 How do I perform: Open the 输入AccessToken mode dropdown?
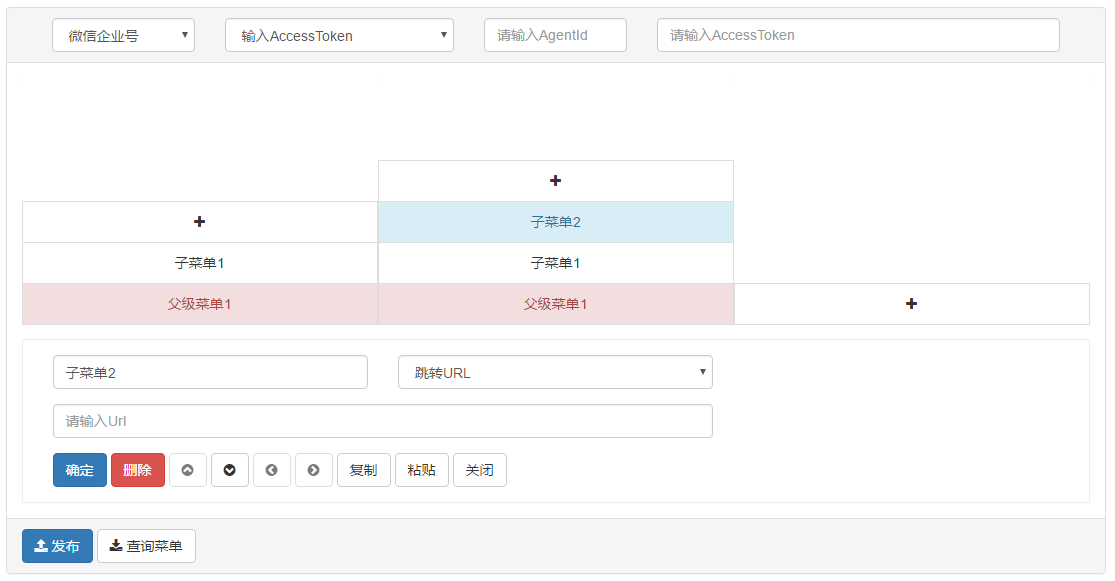(339, 36)
